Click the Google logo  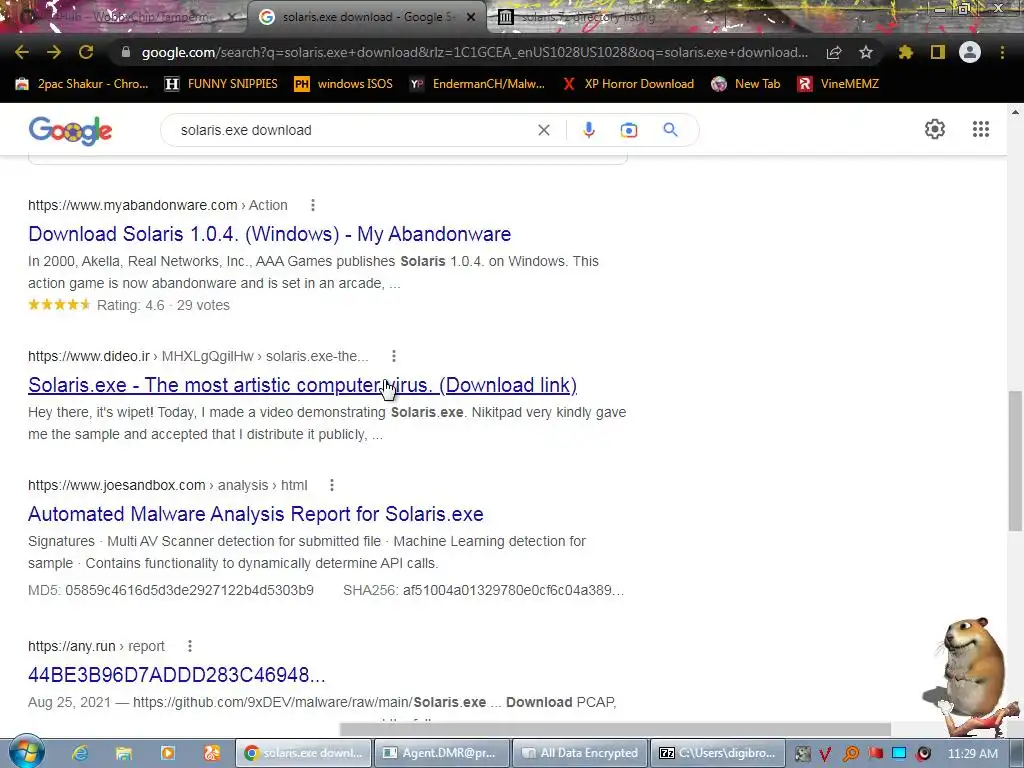(71, 131)
